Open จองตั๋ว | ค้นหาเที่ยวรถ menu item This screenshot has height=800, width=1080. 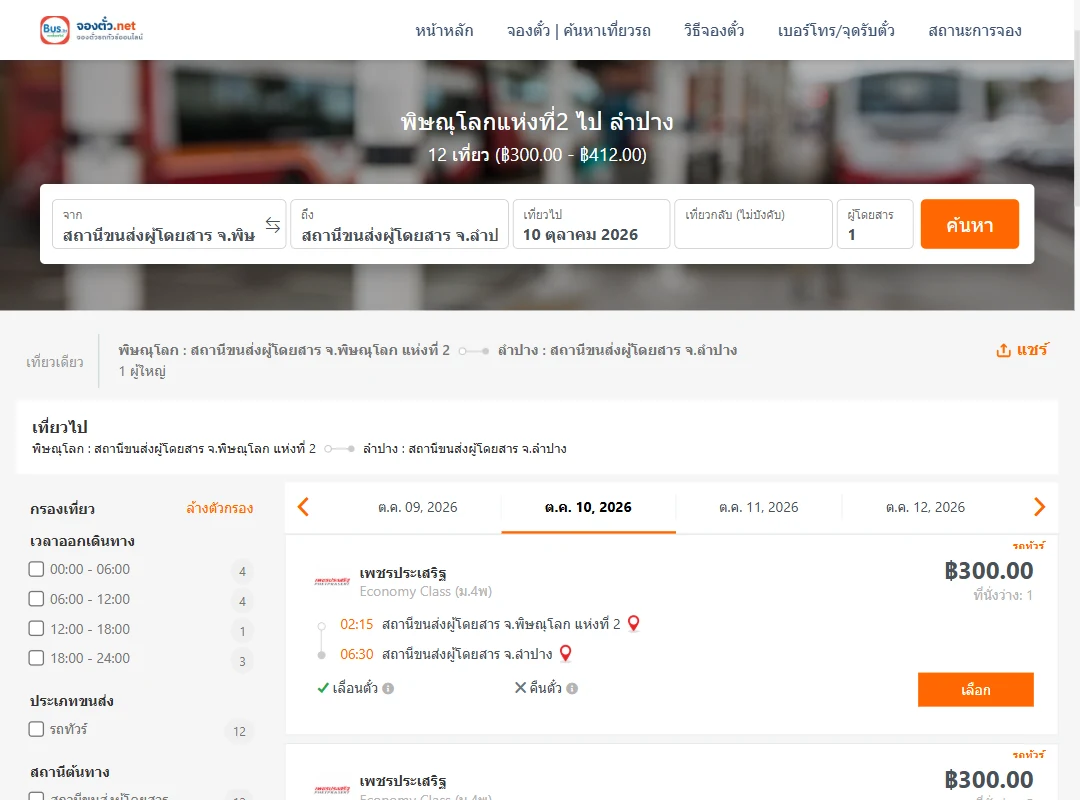coord(579,30)
